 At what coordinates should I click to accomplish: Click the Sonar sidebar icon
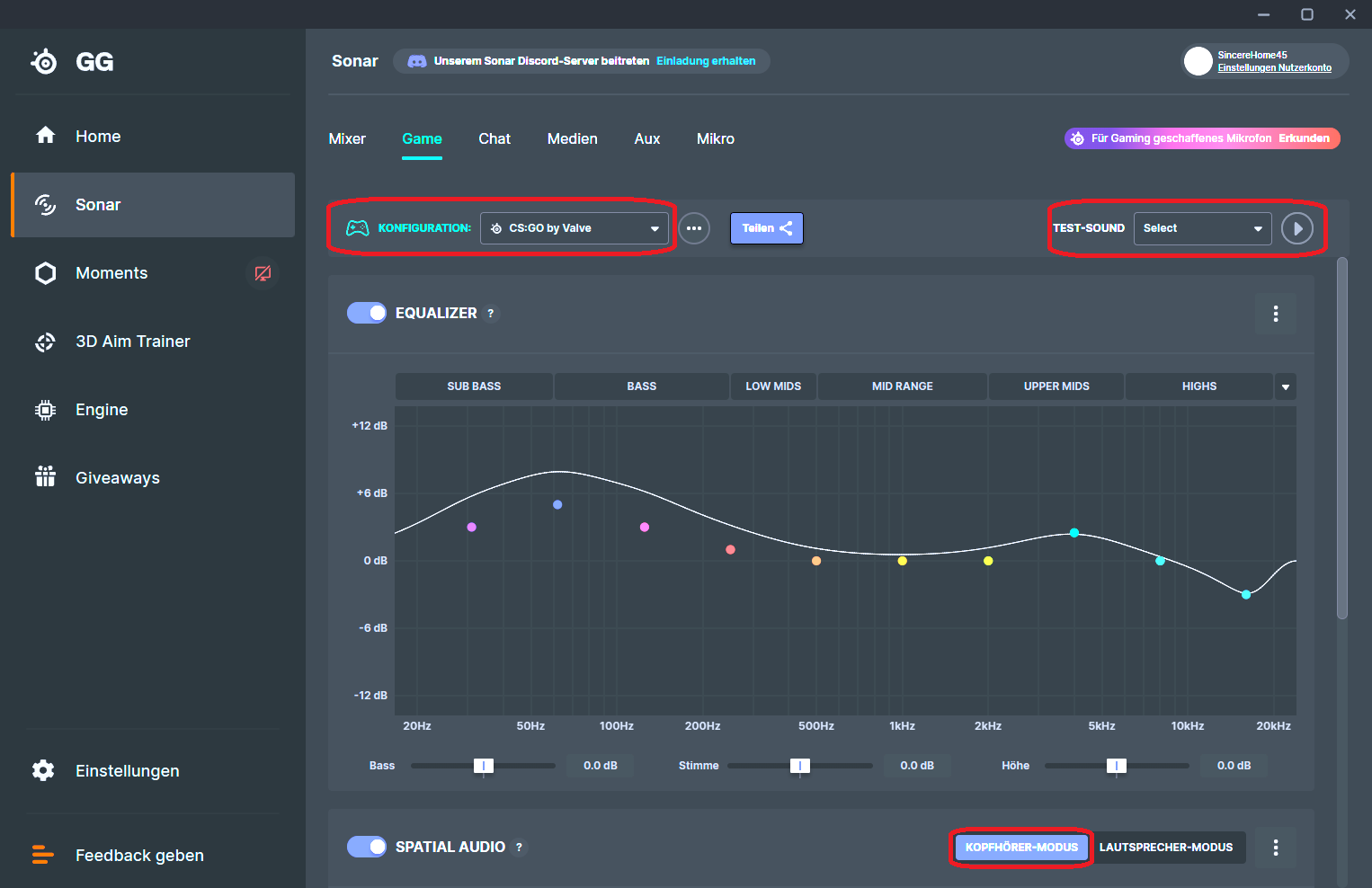45,205
